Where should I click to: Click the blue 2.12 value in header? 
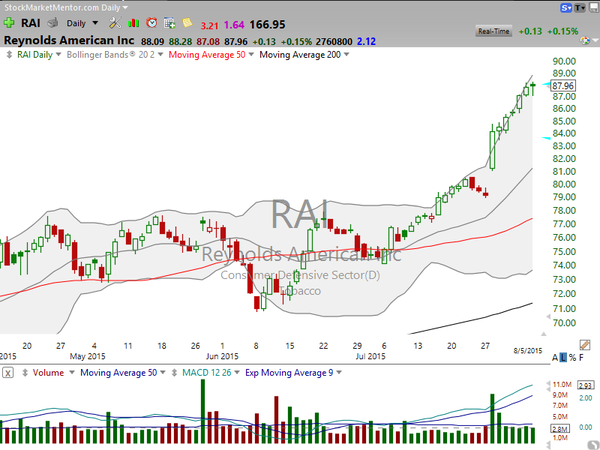pyautogui.click(x=366, y=41)
